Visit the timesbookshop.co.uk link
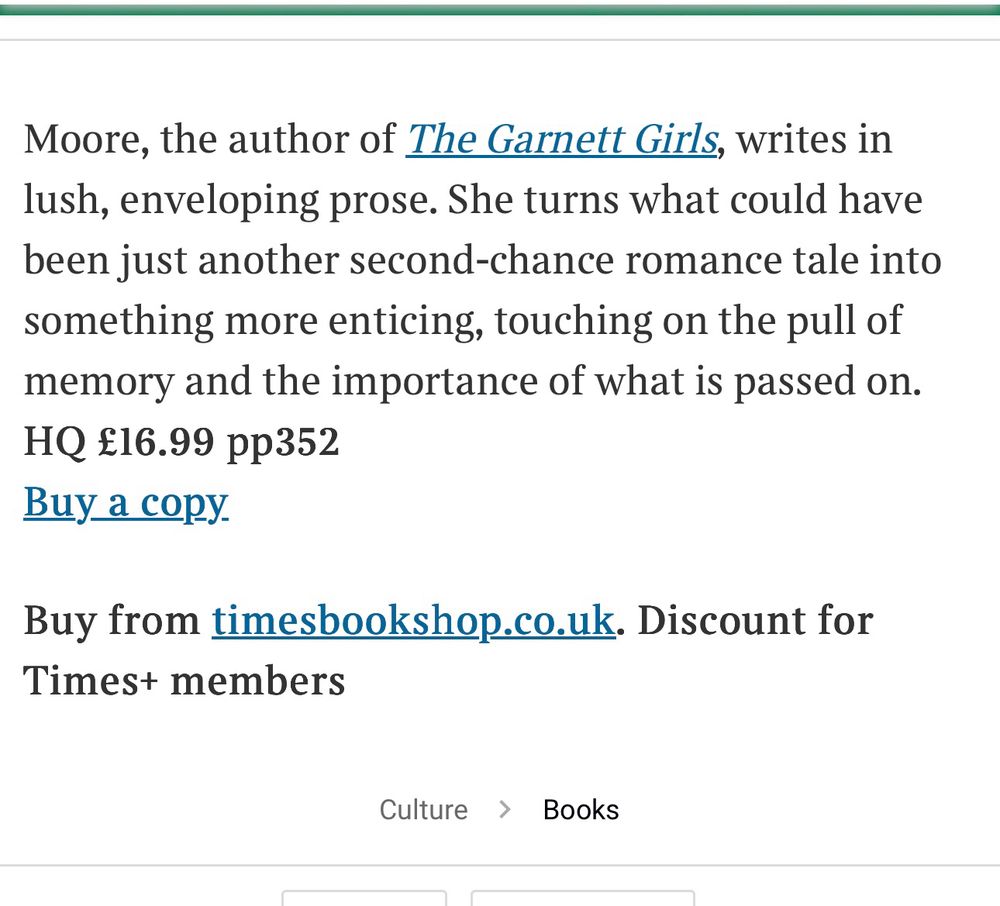Image resolution: width=1000 pixels, height=906 pixels. (x=414, y=621)
